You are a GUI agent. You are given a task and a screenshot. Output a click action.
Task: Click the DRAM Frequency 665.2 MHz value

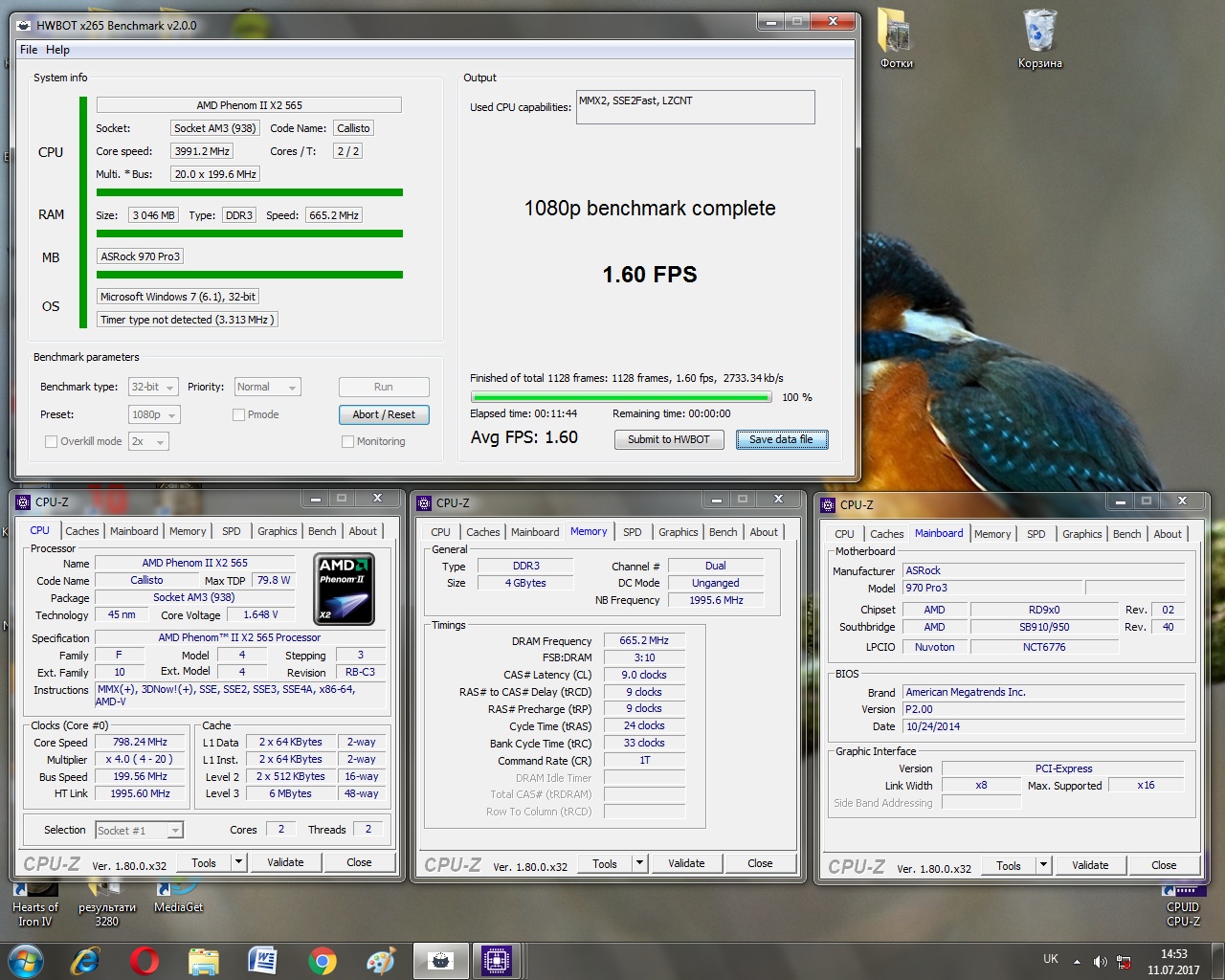tap(644, 641)
